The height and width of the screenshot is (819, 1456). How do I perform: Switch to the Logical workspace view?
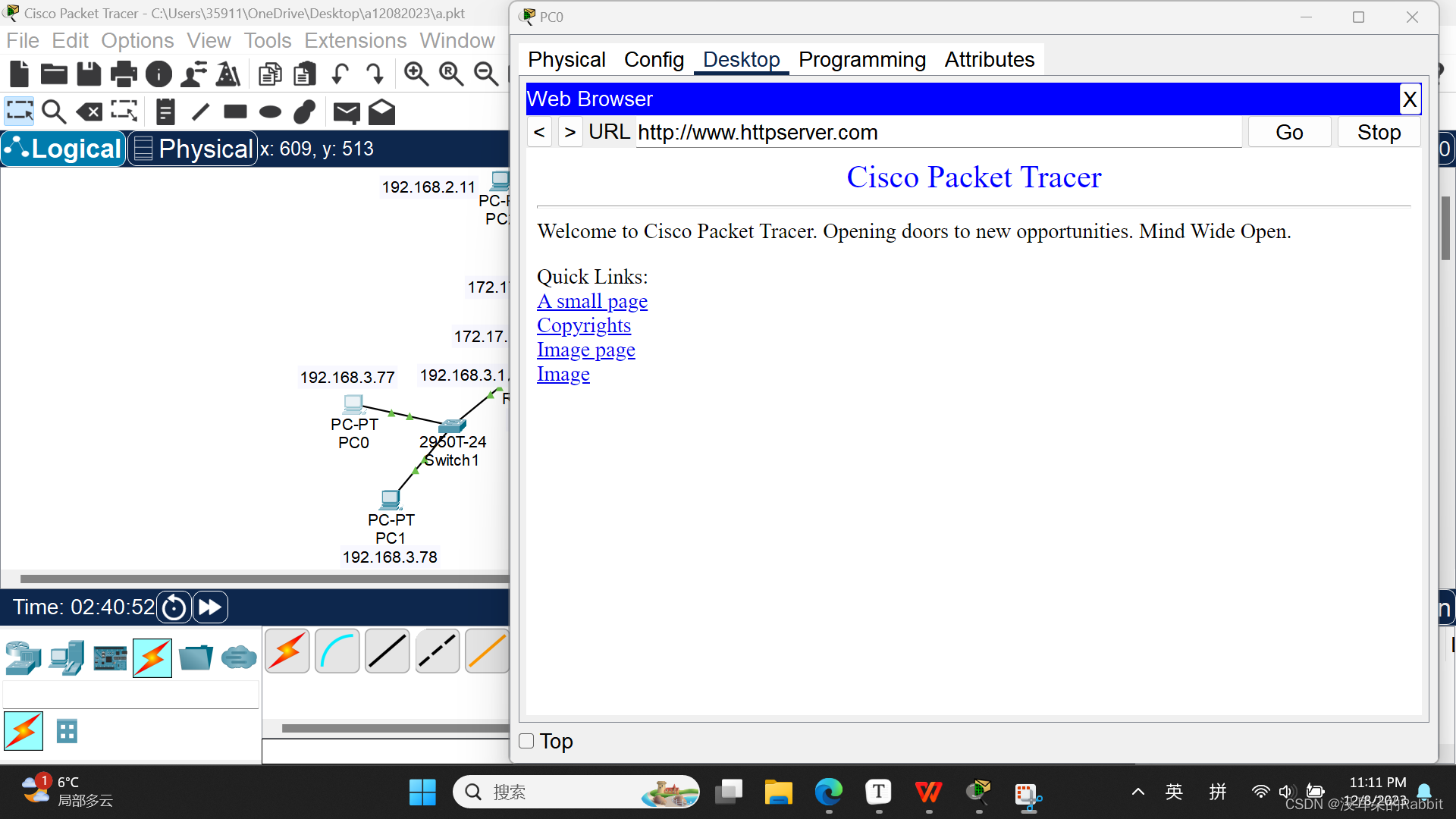[x=64, y=149]
